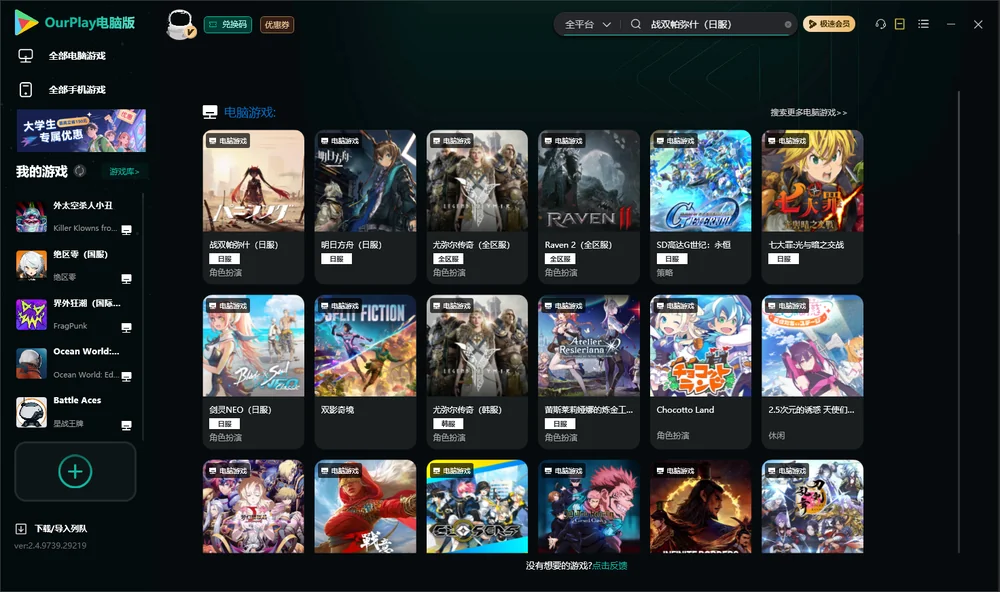The width and height of the screenshot is (1000, 592).
Task: Click the add game plus icon
Action: [75, 471]
